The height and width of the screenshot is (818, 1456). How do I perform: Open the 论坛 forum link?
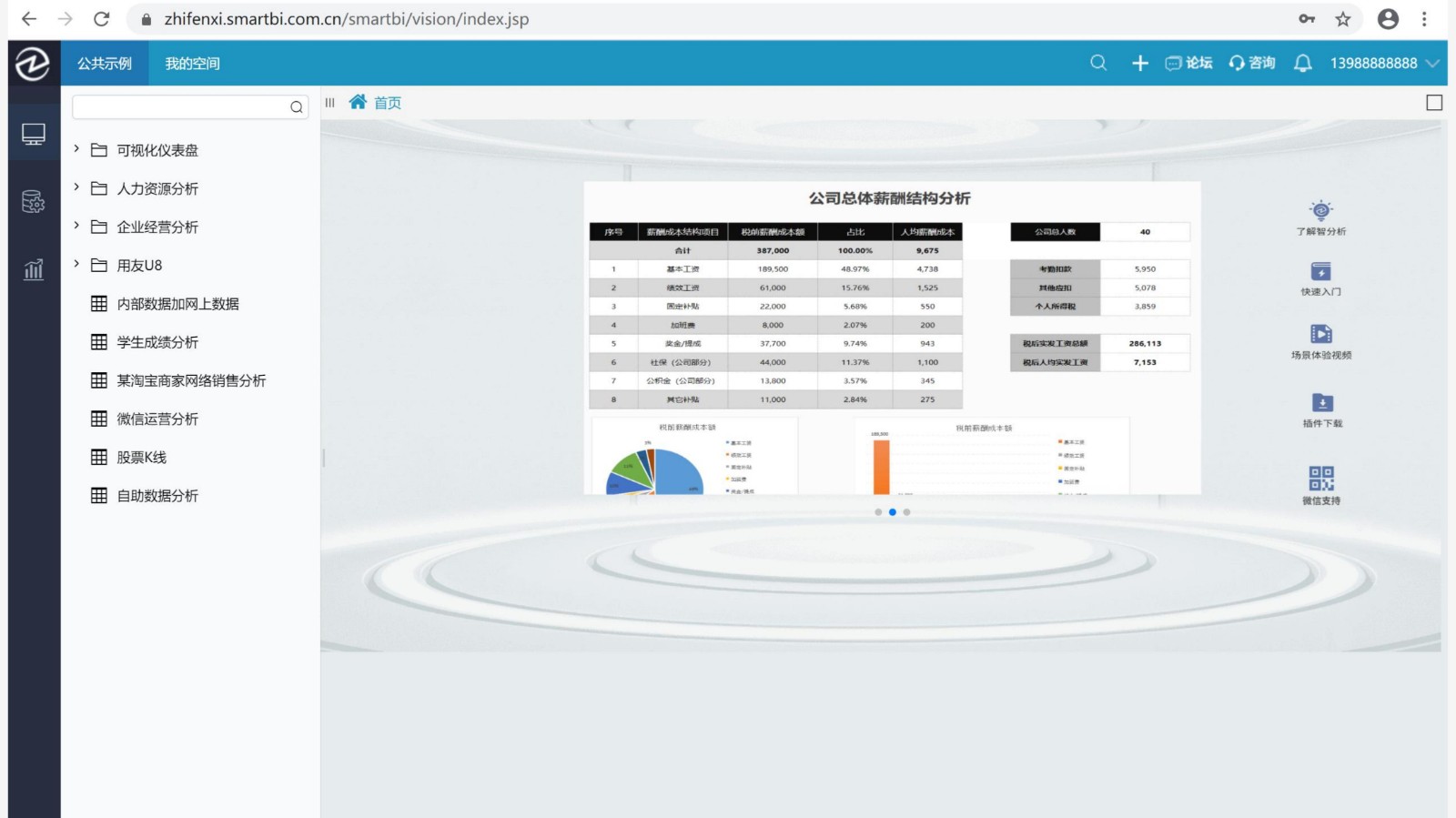(1188, 63)
